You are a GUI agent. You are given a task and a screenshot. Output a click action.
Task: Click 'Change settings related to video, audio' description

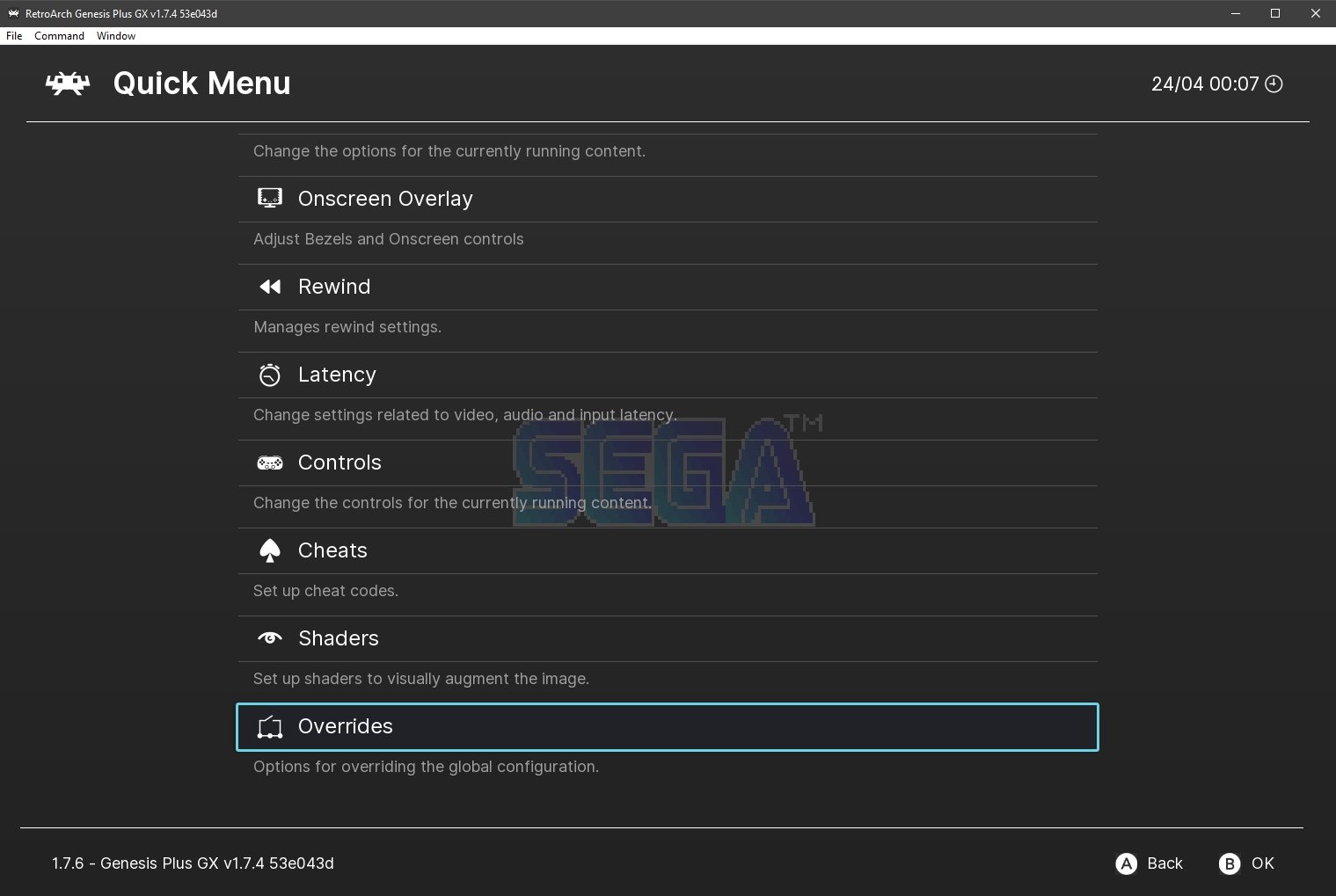[465, 415]
